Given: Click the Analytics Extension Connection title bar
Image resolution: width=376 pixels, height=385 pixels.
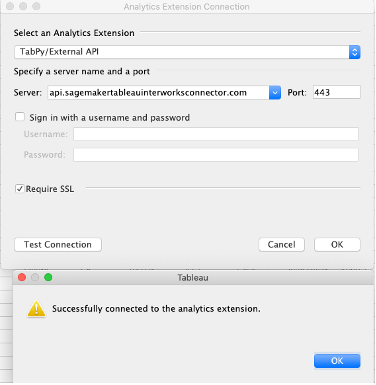Looking at the screenshot, I should [x=187, y=7].
